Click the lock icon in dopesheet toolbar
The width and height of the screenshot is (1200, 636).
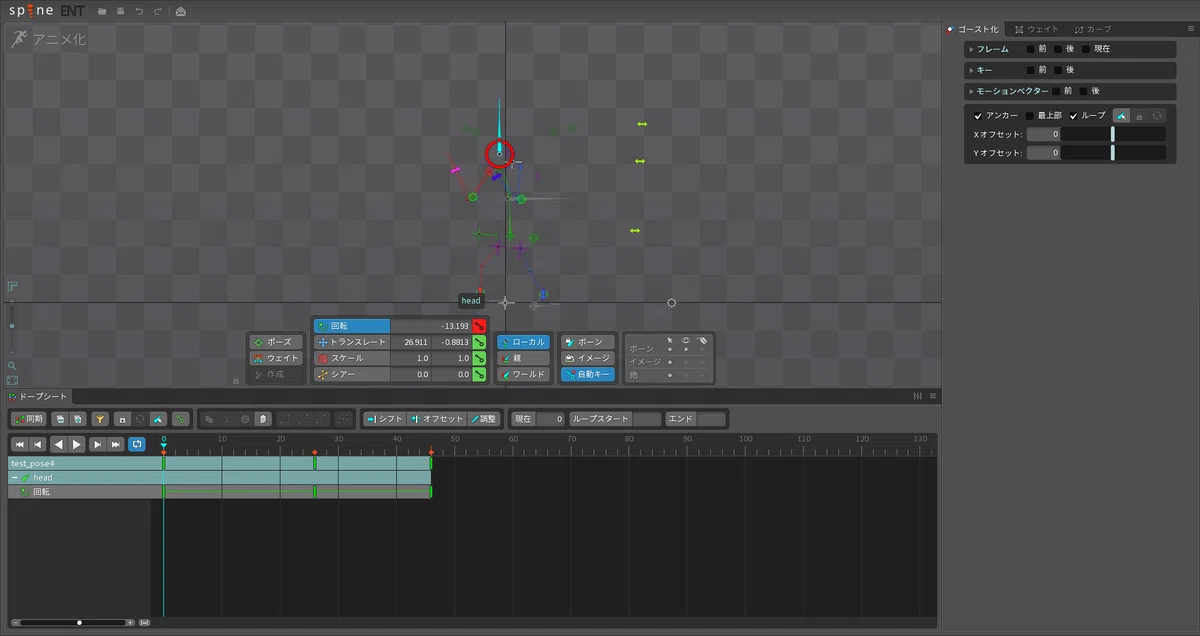tap(122, 419)
